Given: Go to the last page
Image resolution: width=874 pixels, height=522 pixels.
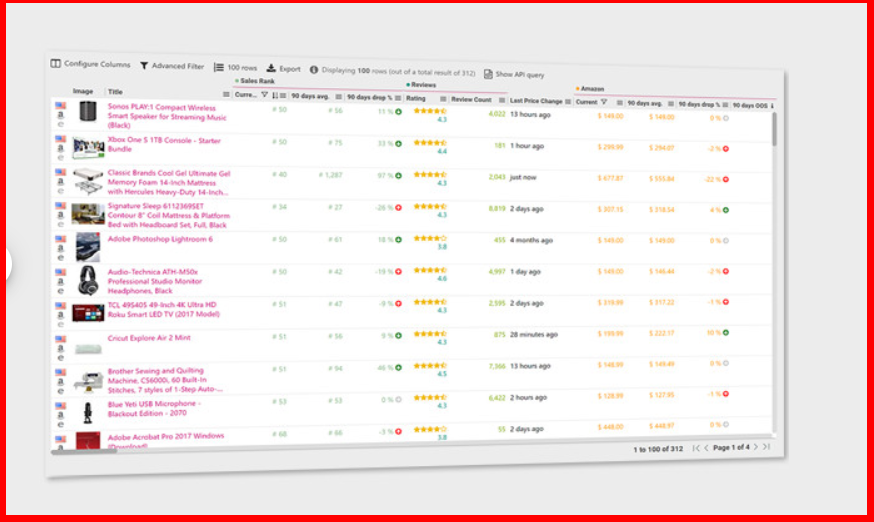Looking at the screenshot, I should (x=766, y=447).
